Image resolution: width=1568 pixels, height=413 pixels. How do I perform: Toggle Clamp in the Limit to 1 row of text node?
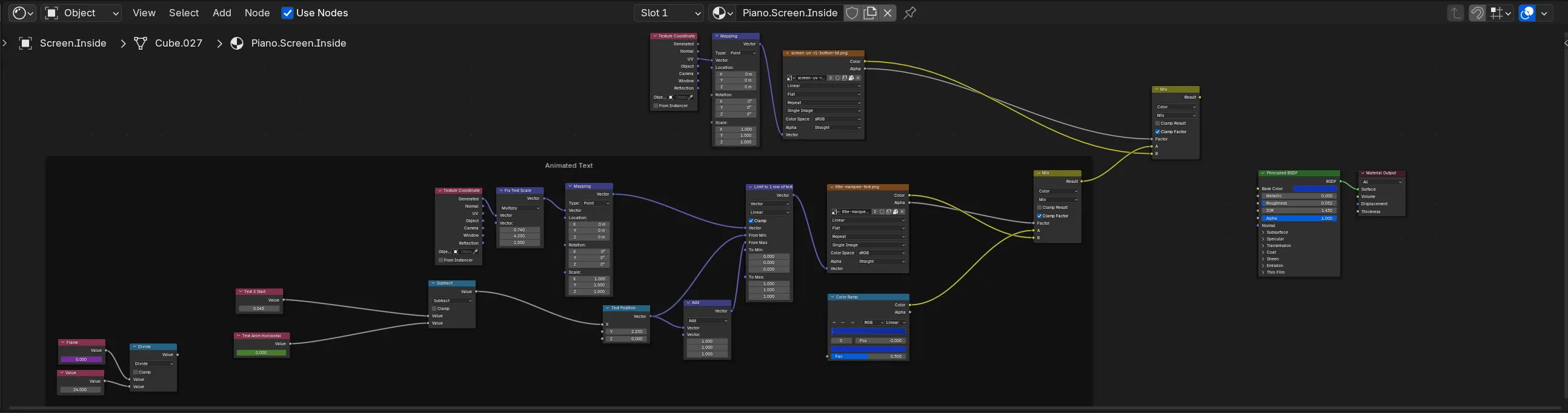(751, 221)
